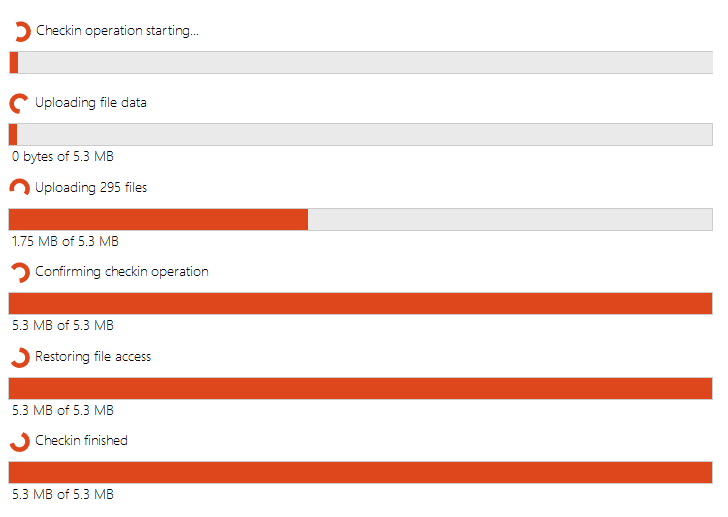The height and width of the screenshot is (517, 728).
Task: Click the spinner next to Restoring file access
Action: coord(19,357)
